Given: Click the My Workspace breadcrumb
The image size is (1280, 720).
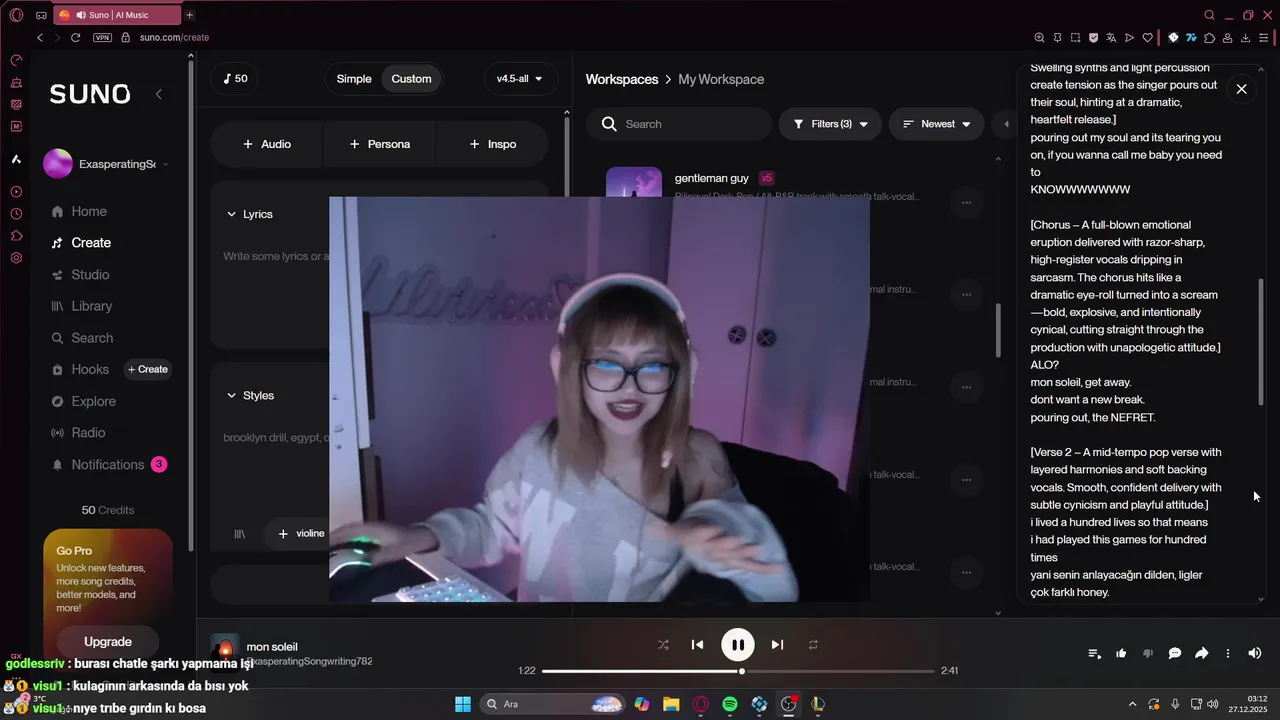Looking at the screenshot, I should (x=721, y=79).
